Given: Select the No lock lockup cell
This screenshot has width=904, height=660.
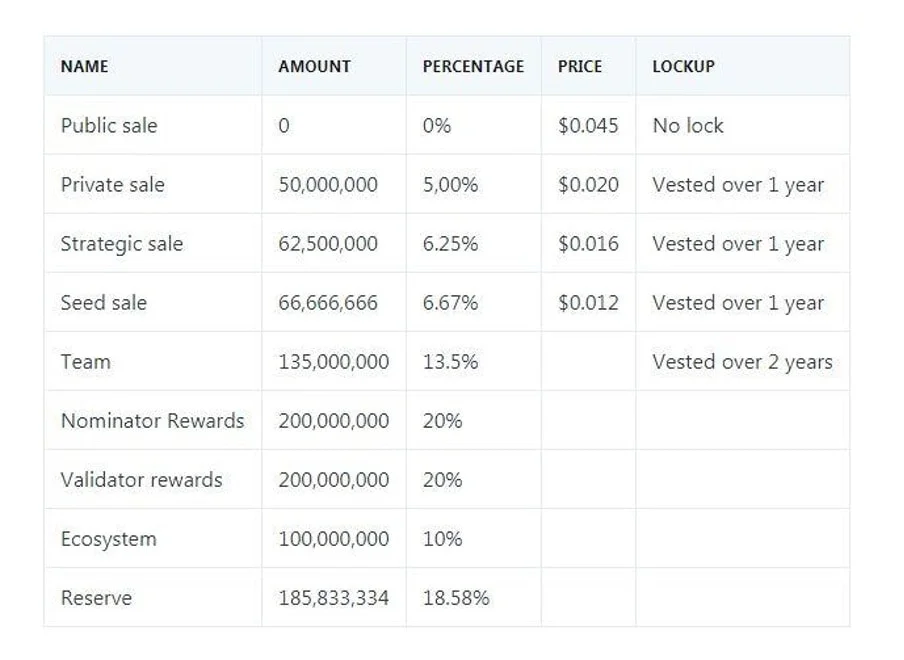Looking at the screenshot, I should tap(687, 125).
